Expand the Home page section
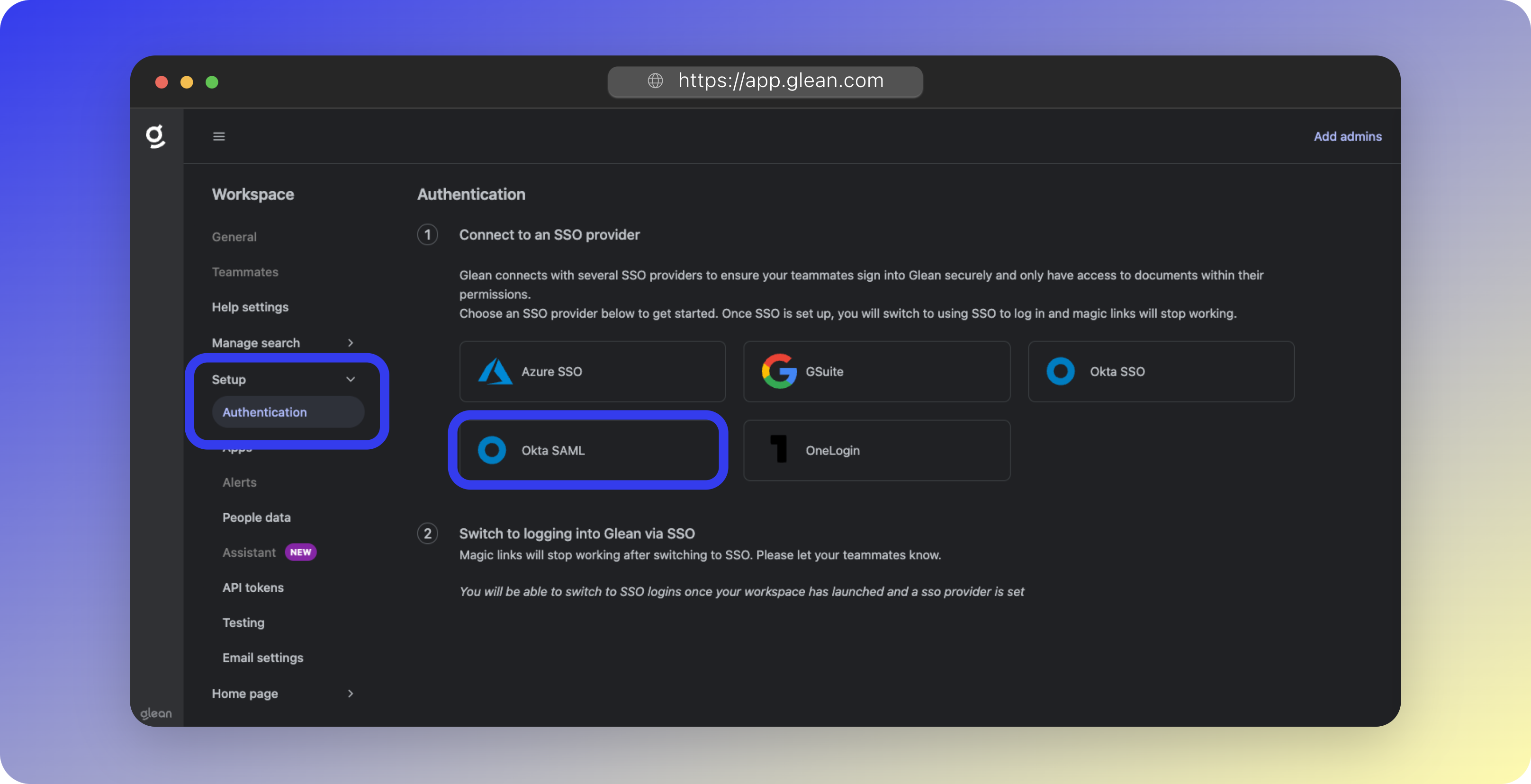This screenshot has width=1531, height=784. click(x=350, y=694)
